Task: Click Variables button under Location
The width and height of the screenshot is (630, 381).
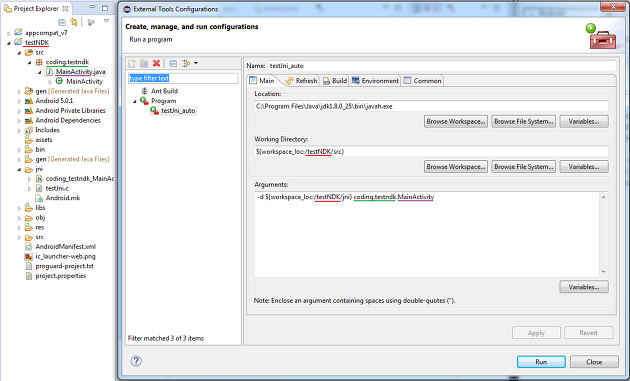Action: pos(584,121)
